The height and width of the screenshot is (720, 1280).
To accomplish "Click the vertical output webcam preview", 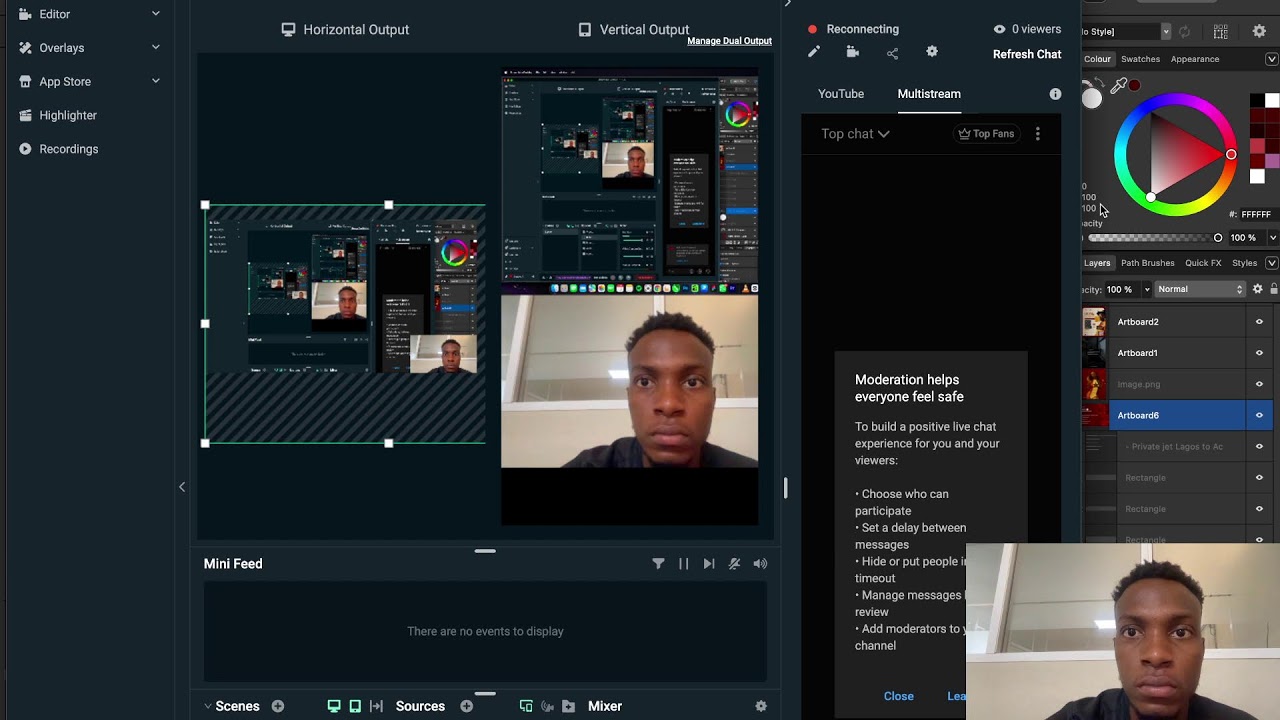I will [x=629, y=381].
